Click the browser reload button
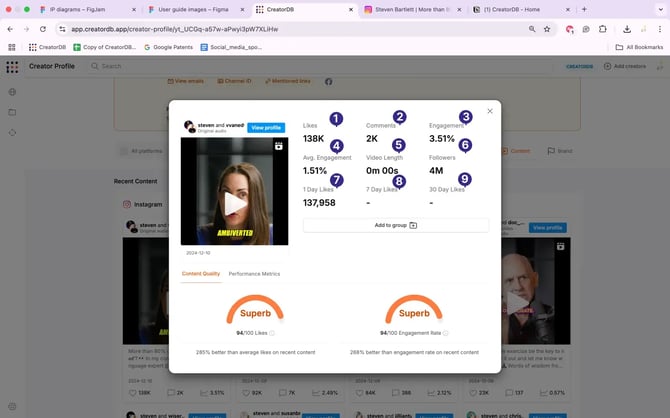This screenshot has width=670, height=418. [43, 29]
